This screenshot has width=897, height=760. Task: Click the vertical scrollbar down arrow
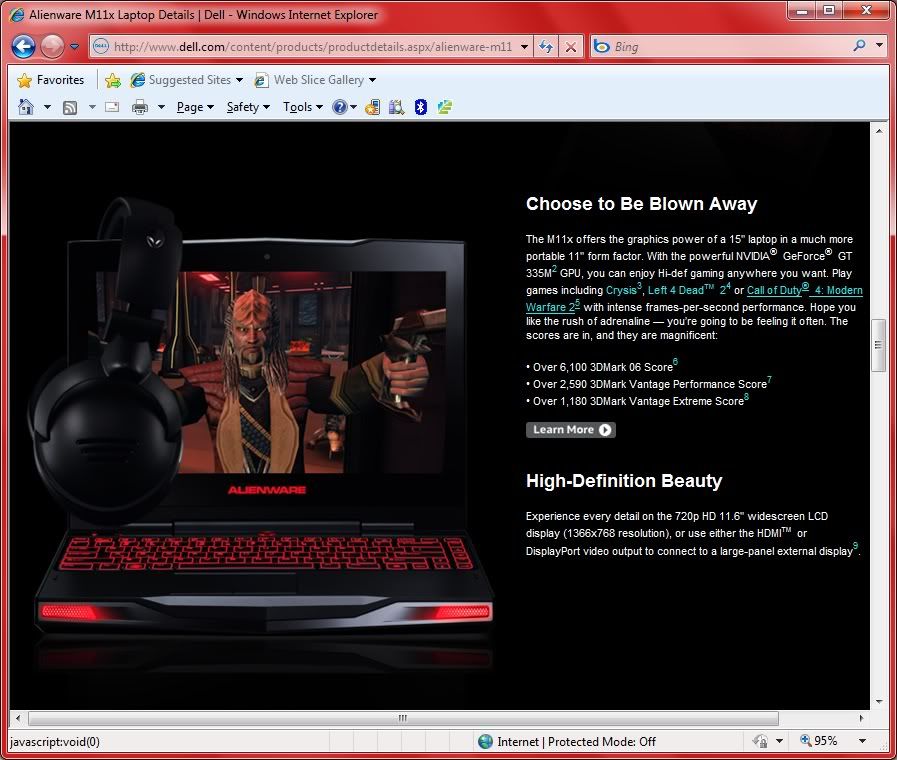point(879,701)
